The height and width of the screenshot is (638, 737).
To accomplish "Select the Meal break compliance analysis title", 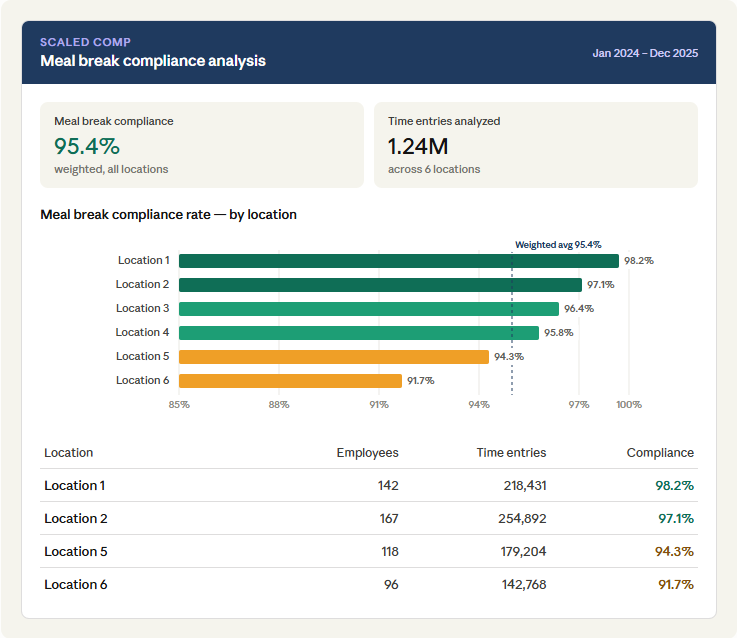I will [x=153, y=61].
